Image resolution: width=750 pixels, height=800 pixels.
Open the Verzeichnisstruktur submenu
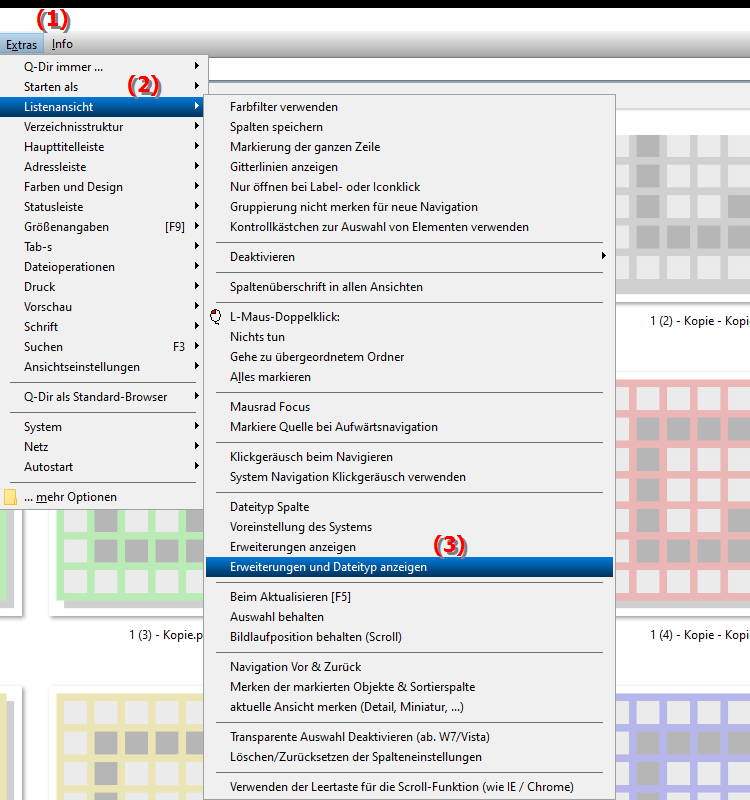(x=102, y=127)
